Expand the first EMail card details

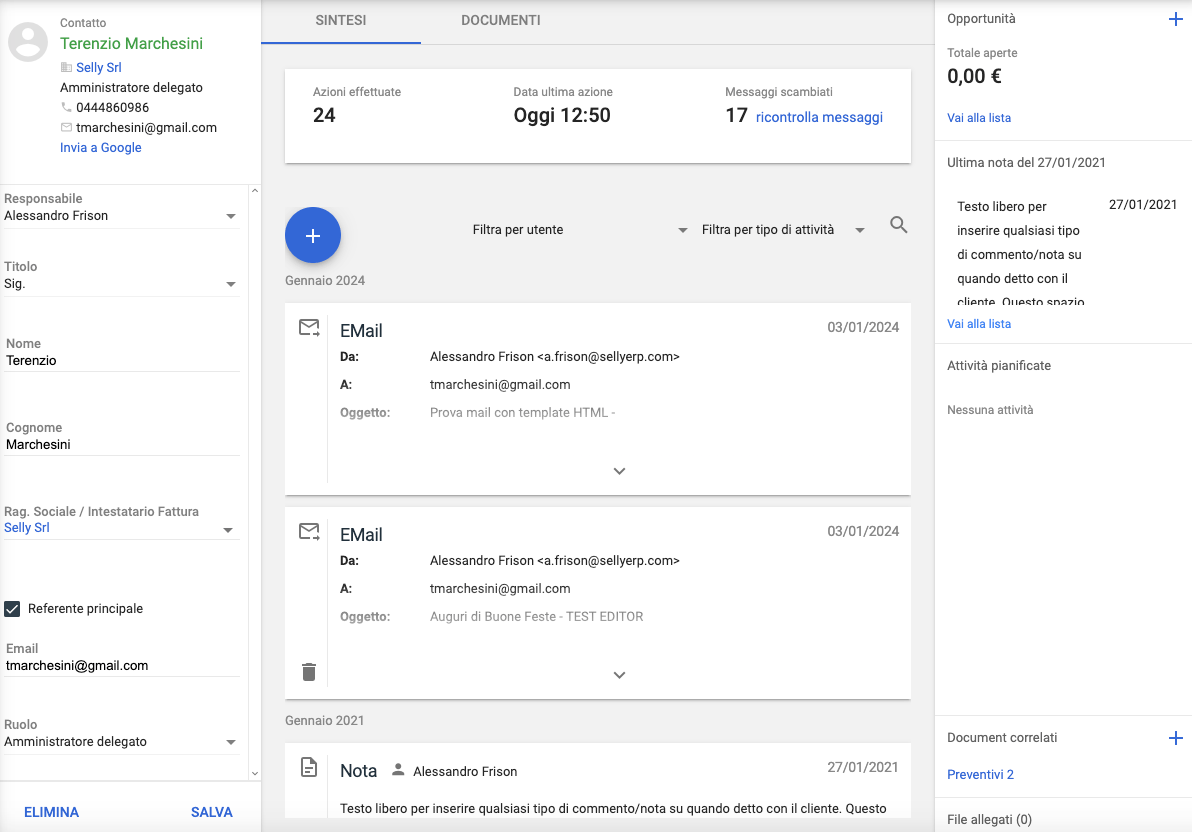tap(619, 471)
